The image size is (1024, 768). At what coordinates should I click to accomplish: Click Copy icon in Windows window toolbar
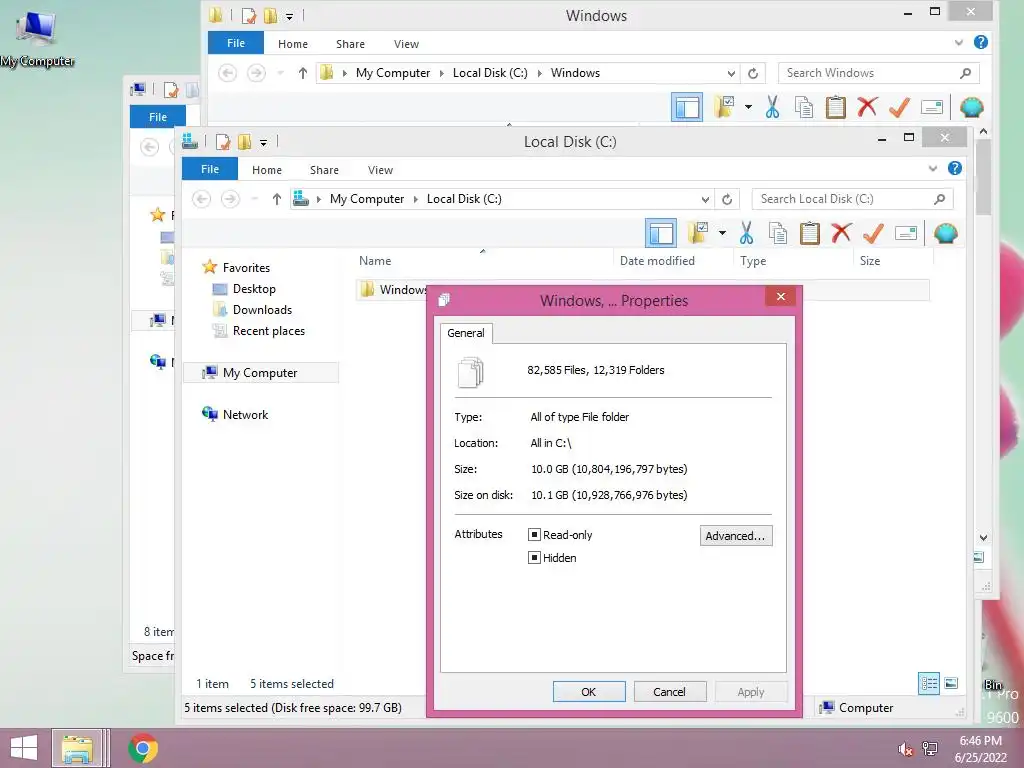tap(803, 107)
